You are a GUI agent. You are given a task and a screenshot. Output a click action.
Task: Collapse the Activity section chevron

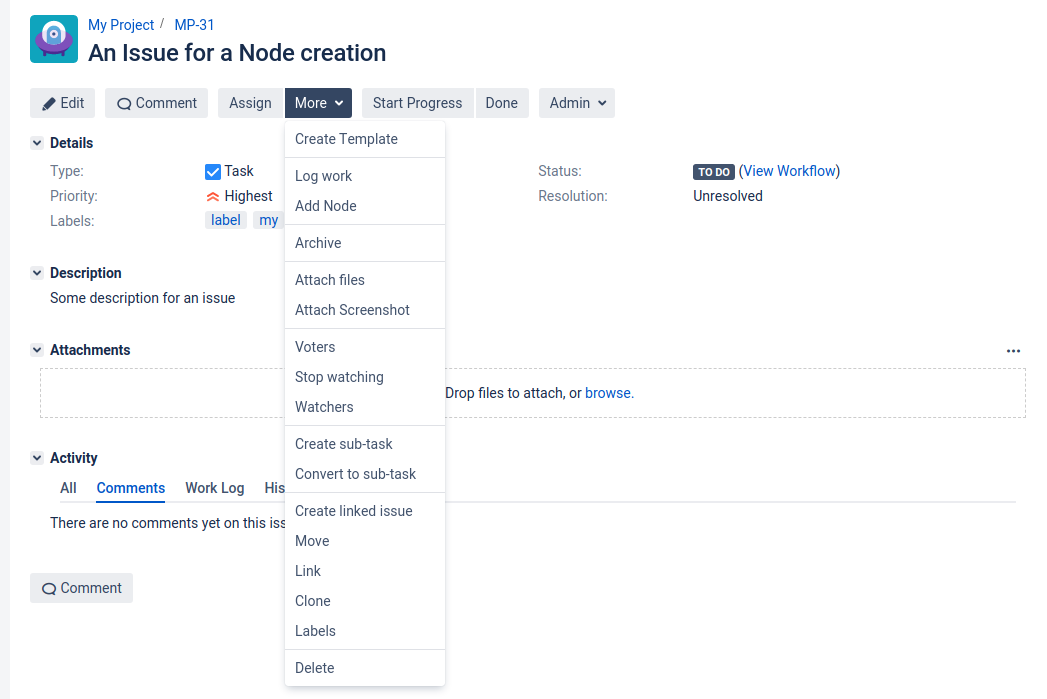37,458
